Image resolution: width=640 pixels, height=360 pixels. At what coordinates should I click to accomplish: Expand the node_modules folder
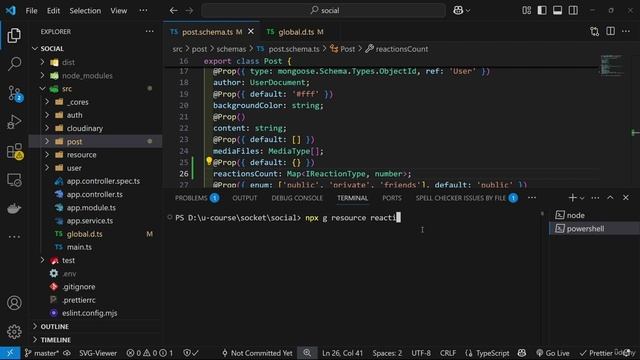click(x=42, y=76)
